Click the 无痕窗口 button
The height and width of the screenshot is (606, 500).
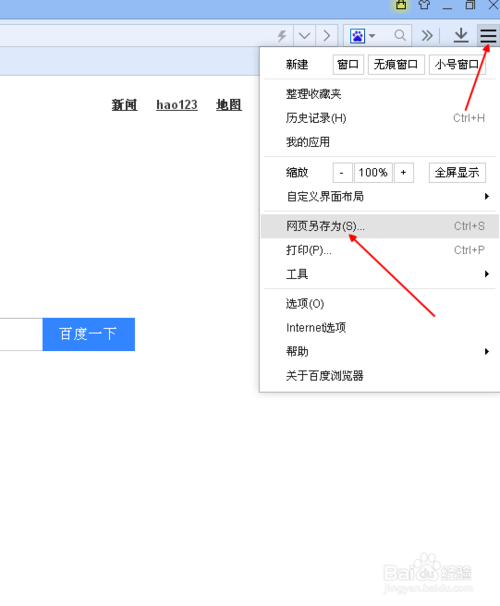[396, 64]
